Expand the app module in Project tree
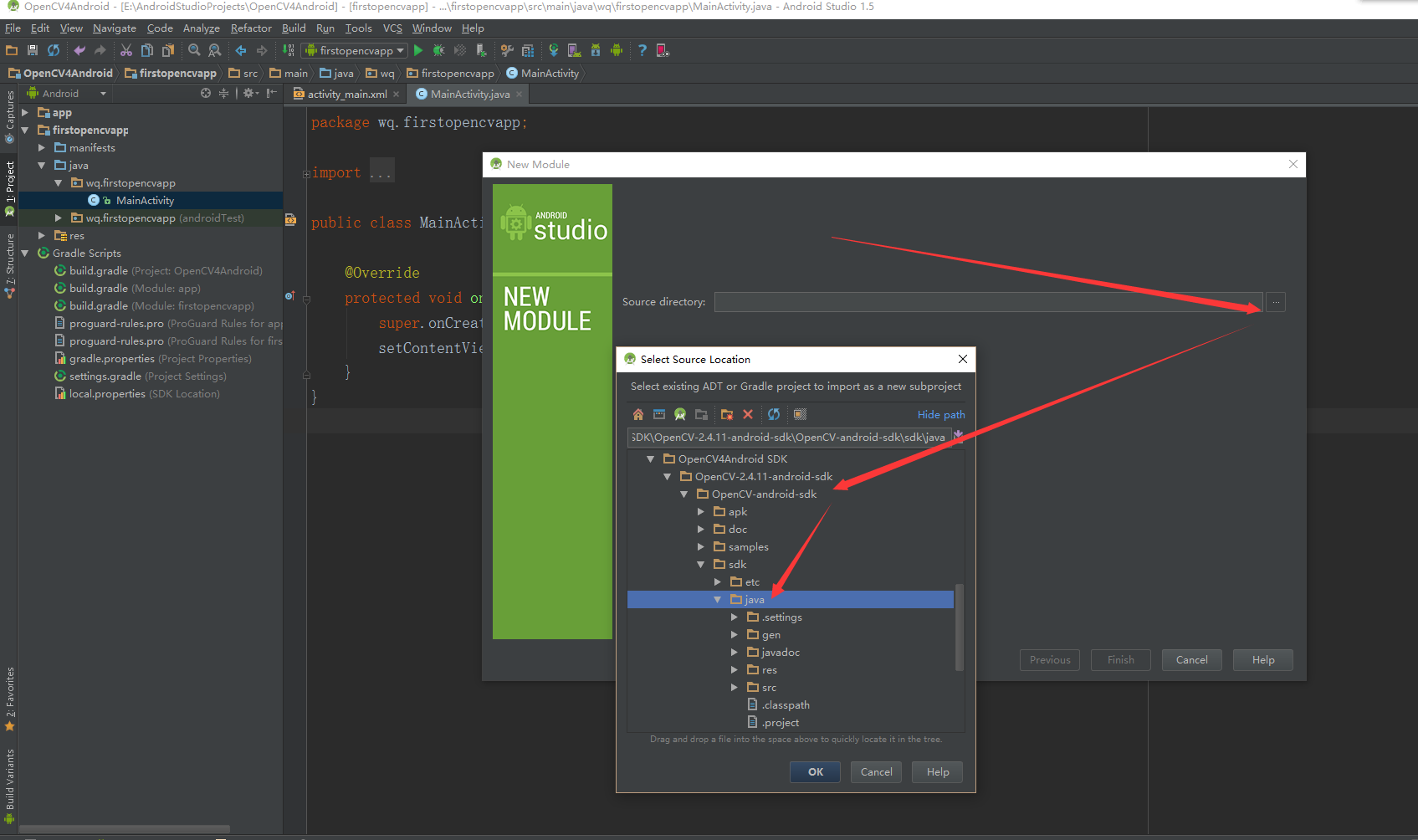This screenshot has width=1418, height=840. (25, 112)
